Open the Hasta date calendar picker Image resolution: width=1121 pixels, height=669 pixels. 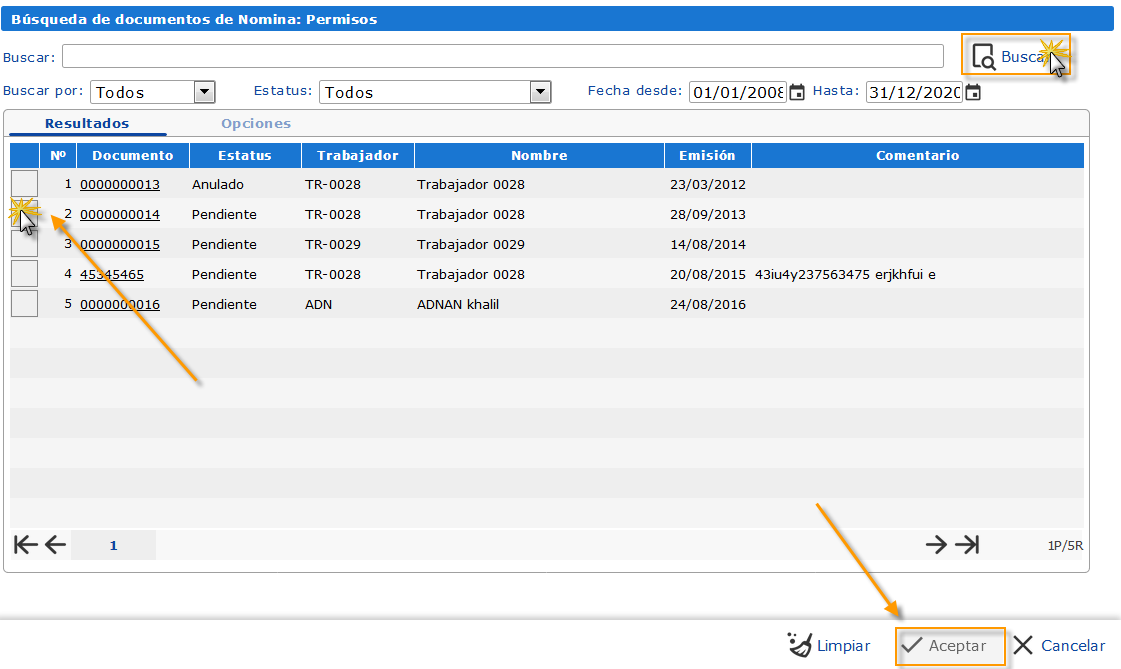pos(973,92)
